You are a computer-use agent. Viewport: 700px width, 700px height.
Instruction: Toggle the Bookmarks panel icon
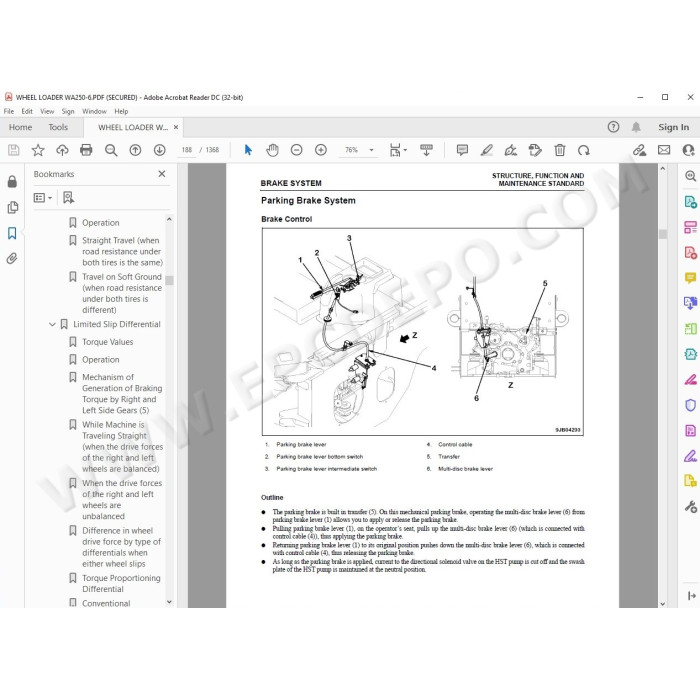click(12, 233)
